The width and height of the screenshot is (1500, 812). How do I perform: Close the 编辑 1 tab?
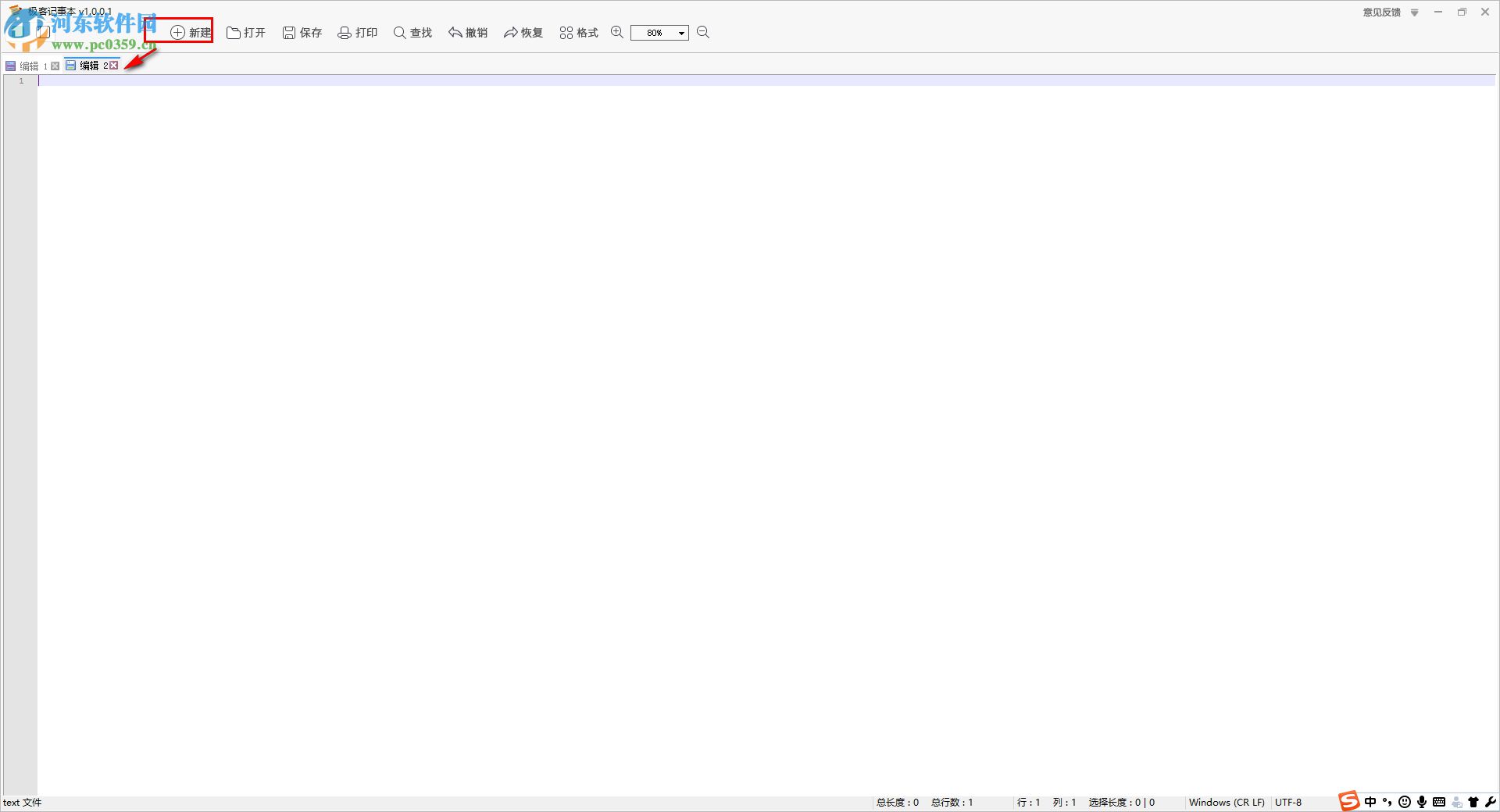pyautogui.click(x=55, y=66)
